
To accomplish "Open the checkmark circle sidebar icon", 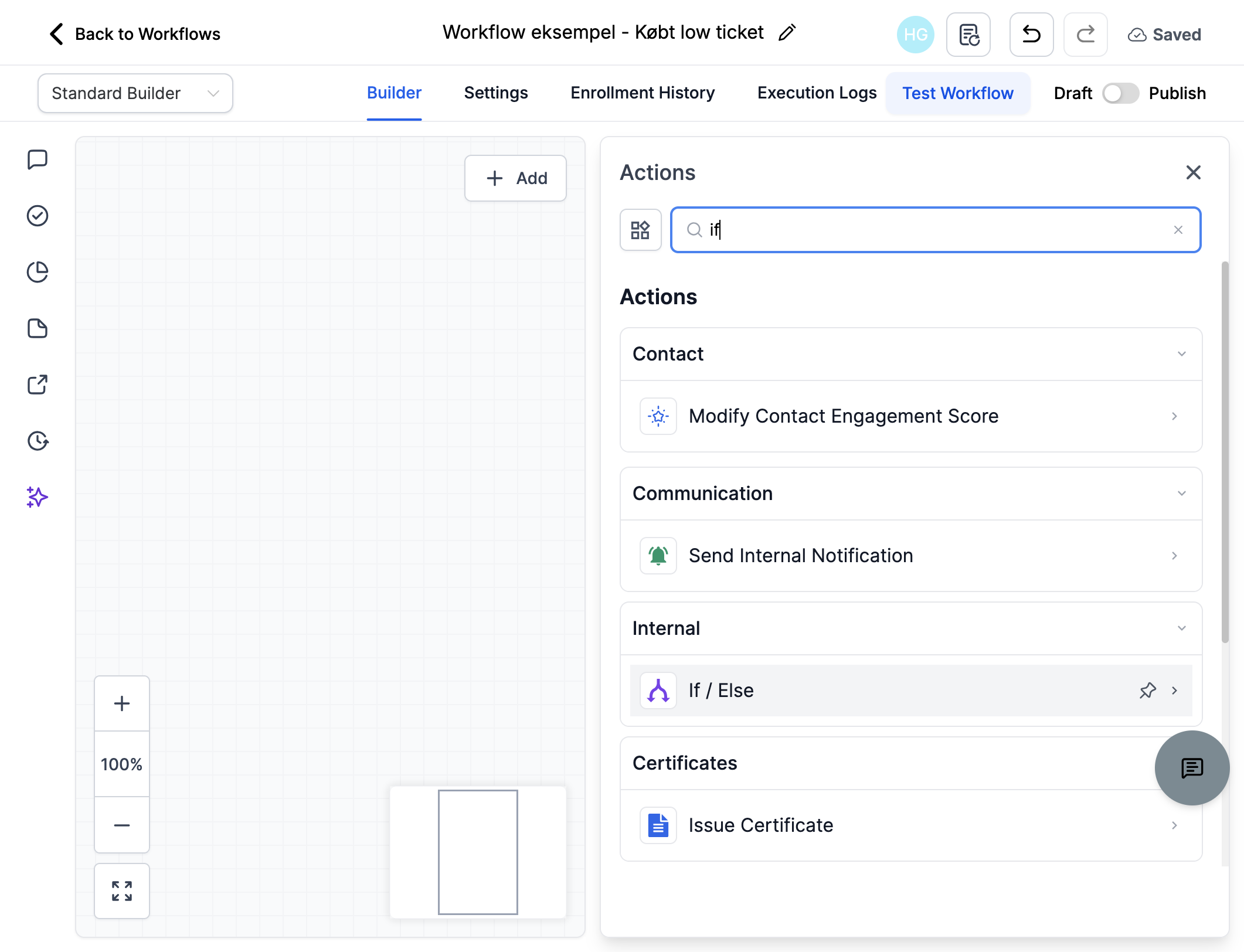I will click(38, 216).
